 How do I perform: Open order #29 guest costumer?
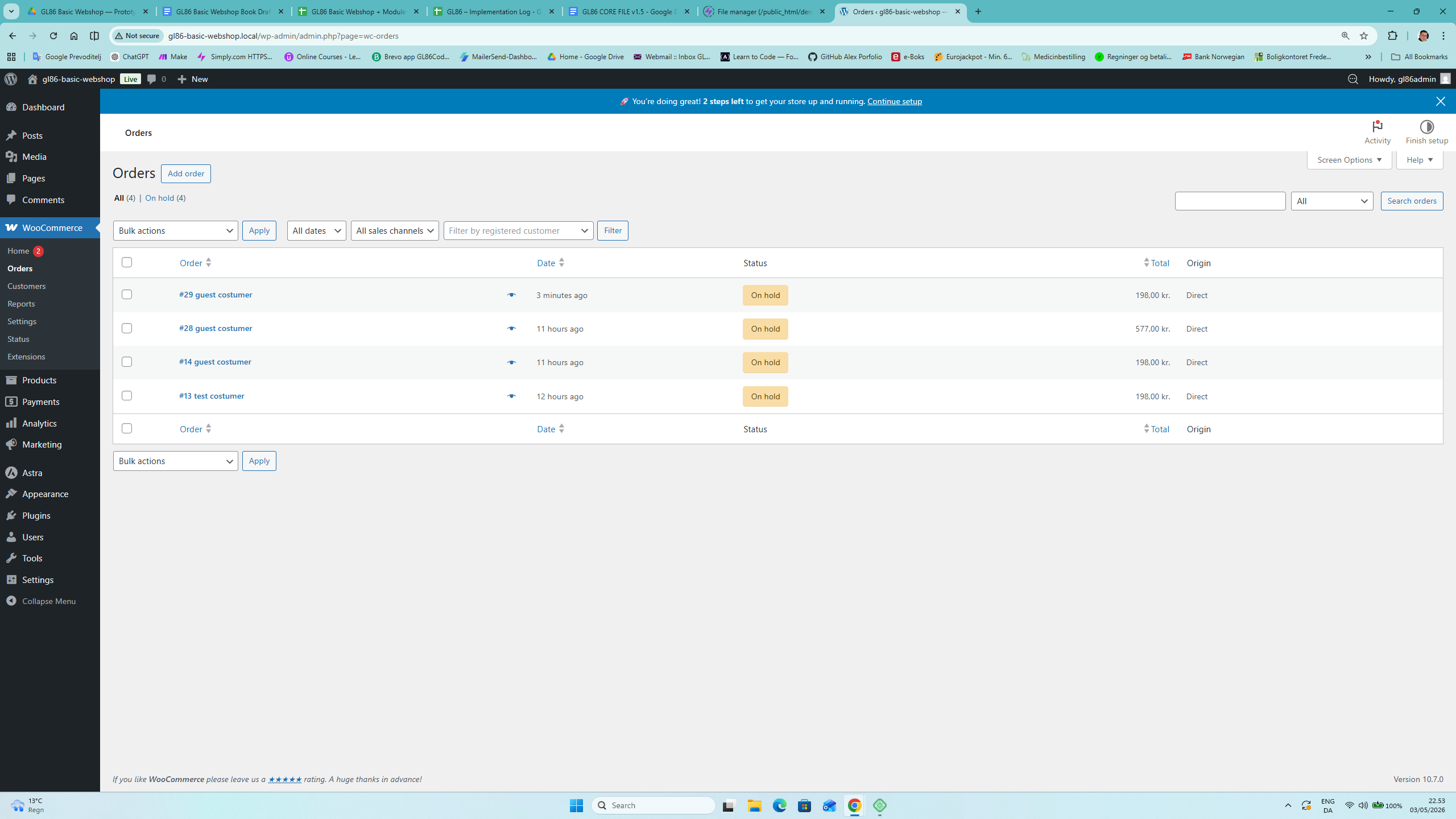[x=216, y=295]
